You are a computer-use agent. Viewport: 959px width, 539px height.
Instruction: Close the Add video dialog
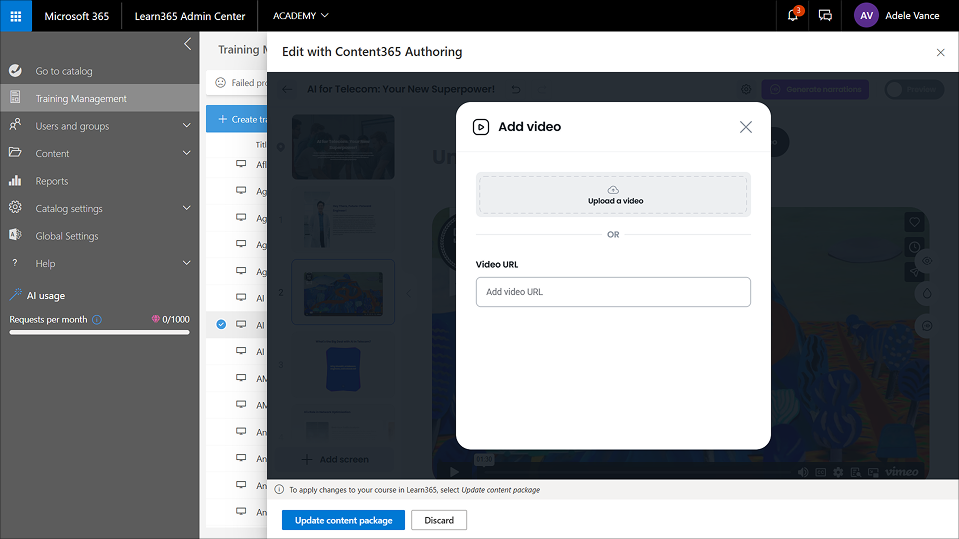point(745,127)
